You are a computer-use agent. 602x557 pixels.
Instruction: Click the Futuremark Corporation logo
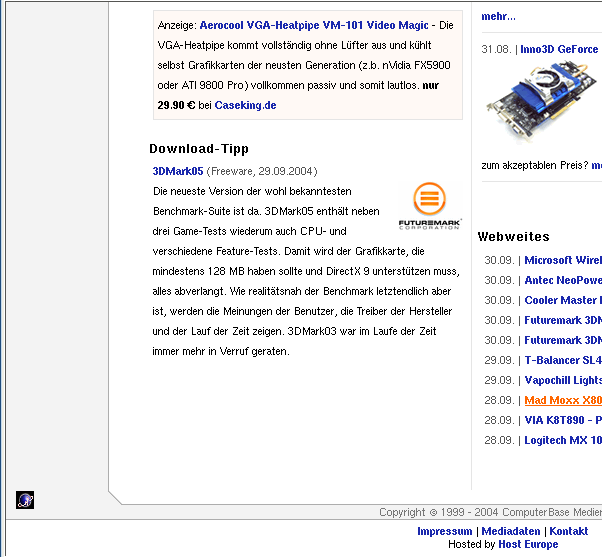[x=430, y=206]
